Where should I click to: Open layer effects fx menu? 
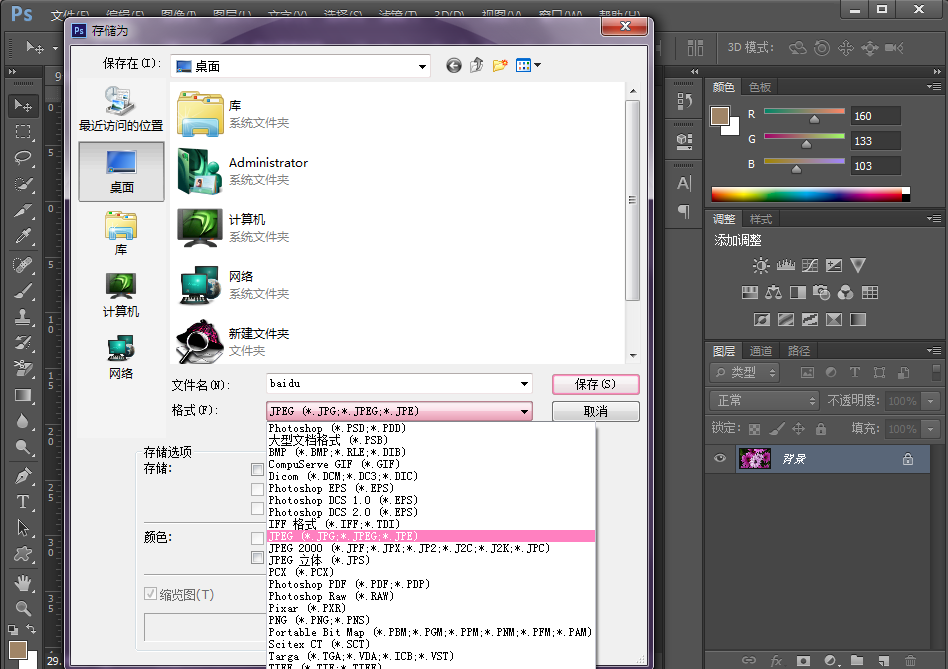[776, 661]
